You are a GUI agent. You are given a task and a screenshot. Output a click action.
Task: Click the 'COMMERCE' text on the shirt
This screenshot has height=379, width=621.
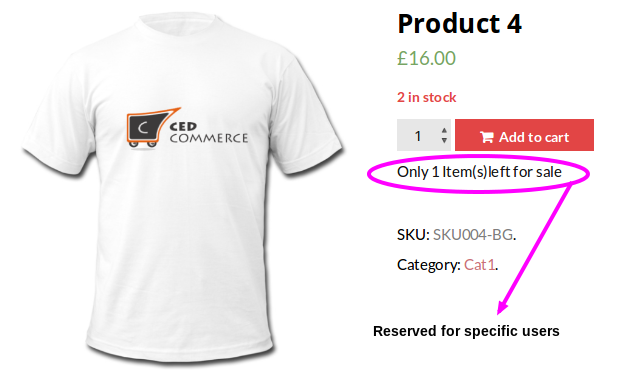coord(209,138)
